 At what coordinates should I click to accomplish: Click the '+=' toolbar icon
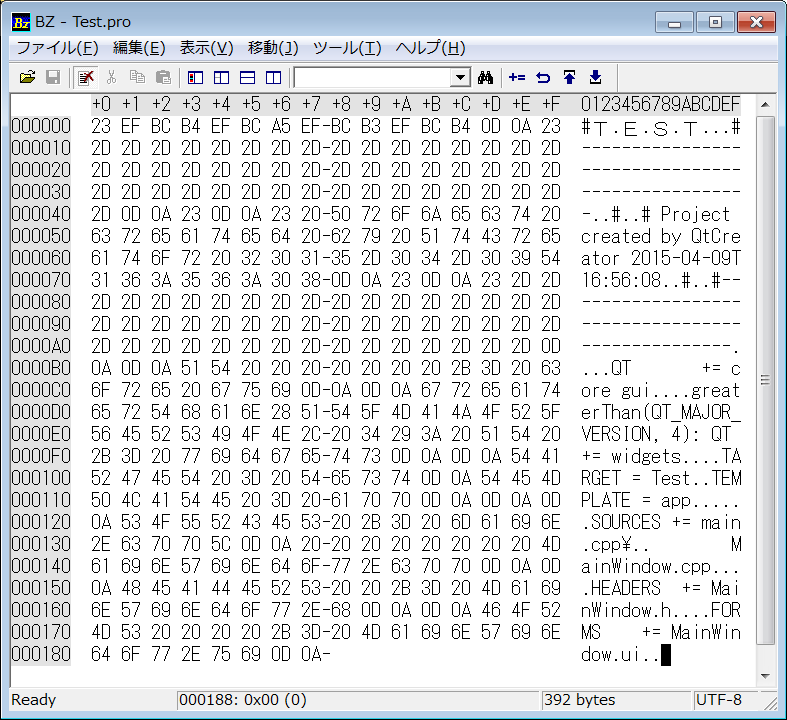pyautogui.click(x=517, y=77)
